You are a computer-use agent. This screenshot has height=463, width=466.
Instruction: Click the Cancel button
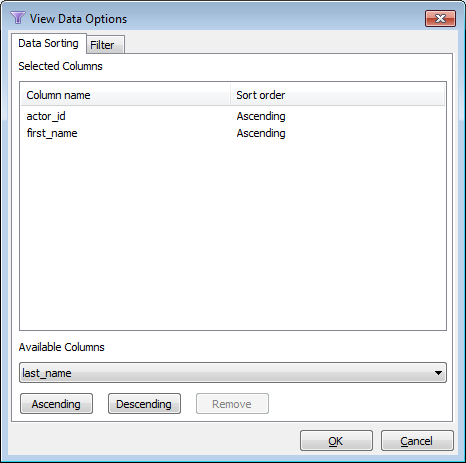click(x=417, y=441)
